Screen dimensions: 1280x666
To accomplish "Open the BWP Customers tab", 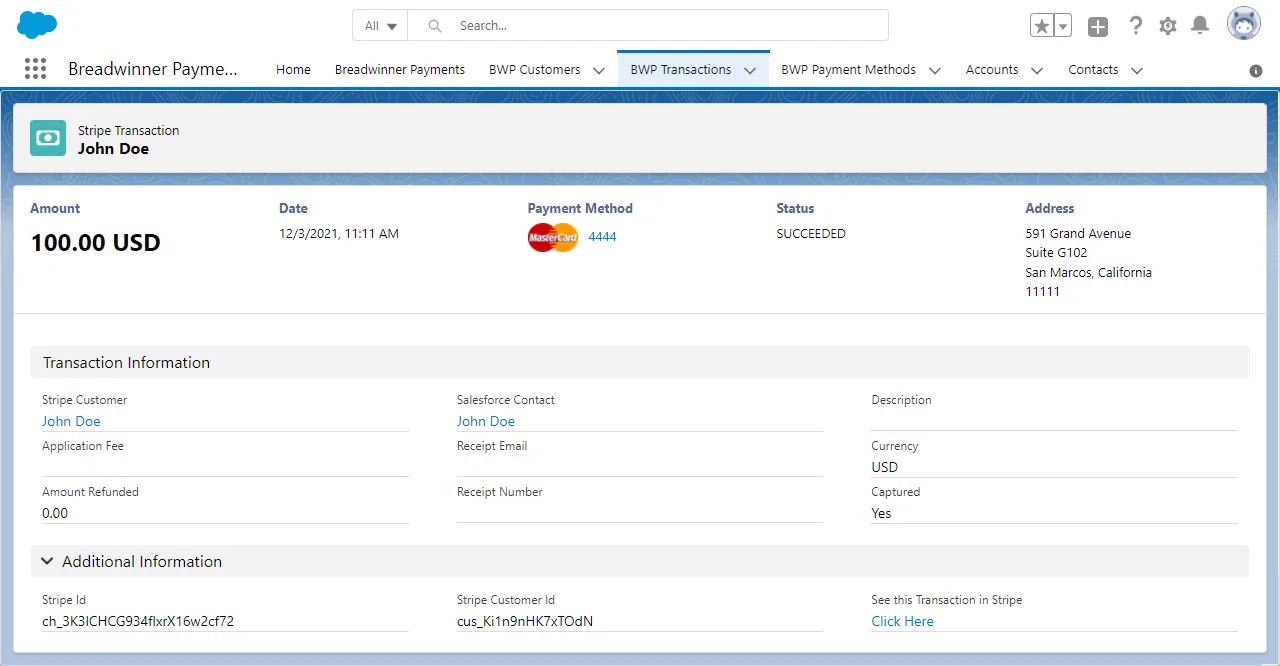I will [534, 70].
